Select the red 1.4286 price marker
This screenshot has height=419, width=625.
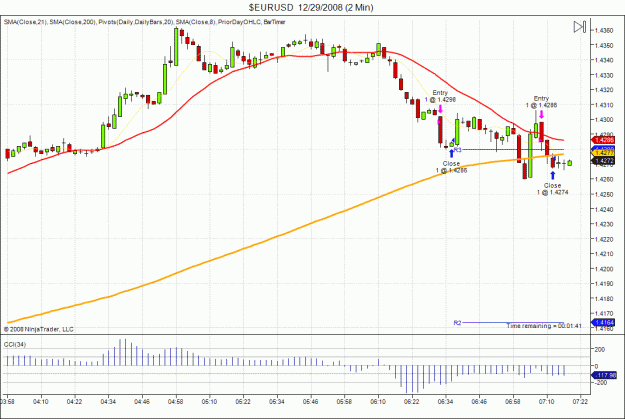click(x=604, y=140)
